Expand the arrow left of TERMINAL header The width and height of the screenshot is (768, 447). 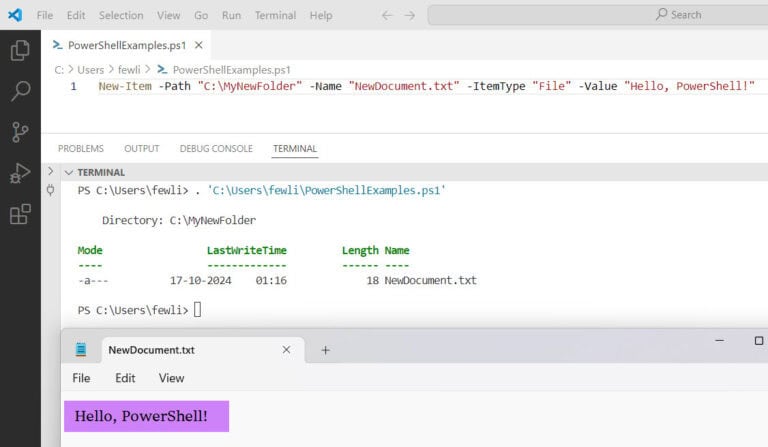pyautogui.click(x=50, y=171)
